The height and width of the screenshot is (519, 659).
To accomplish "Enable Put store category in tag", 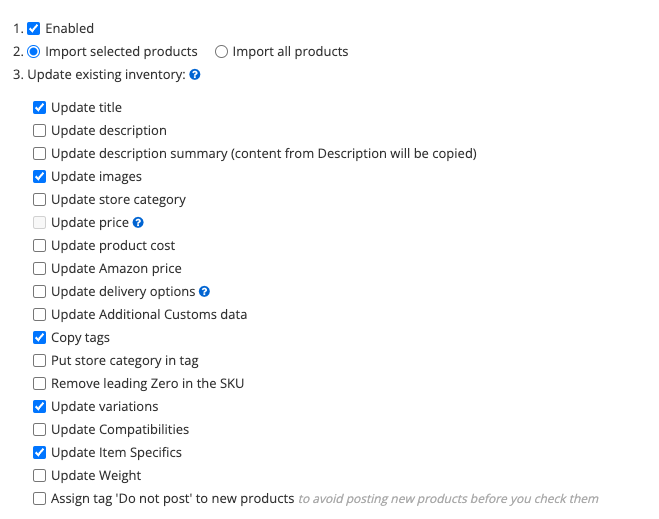I will (x=40, y=361).
